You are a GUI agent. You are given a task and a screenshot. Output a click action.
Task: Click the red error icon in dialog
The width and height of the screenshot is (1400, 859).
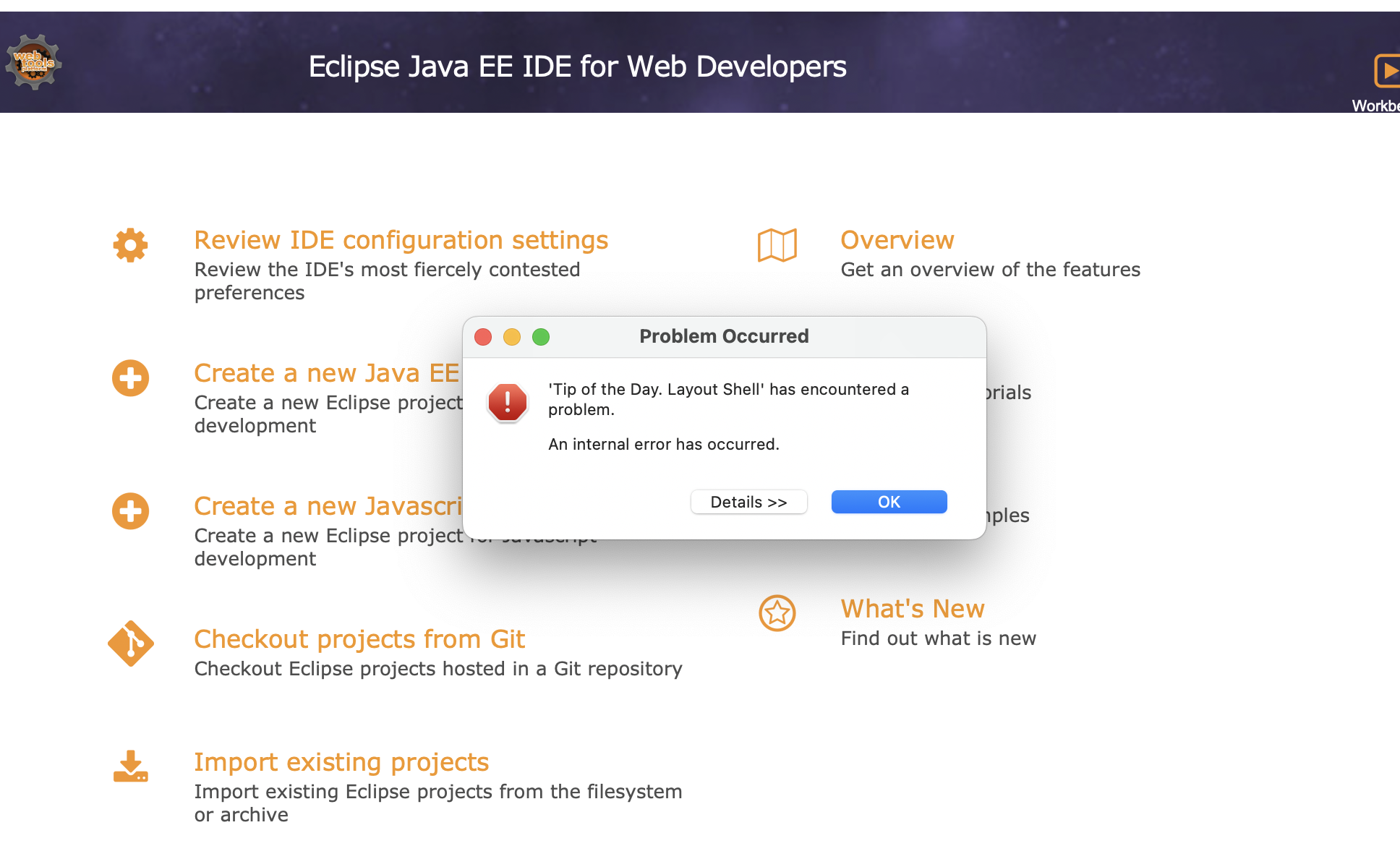tap(508, 402)
